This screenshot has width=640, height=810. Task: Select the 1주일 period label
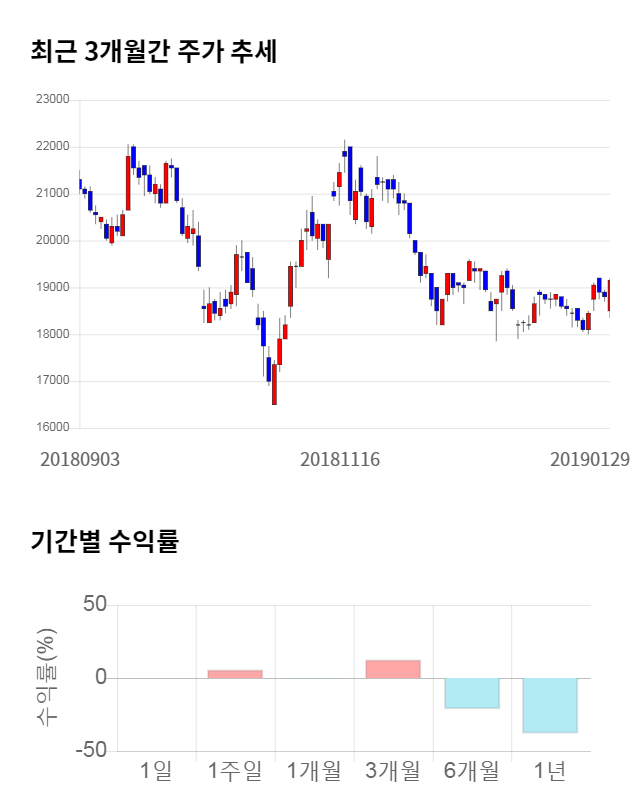tap(235, 770)
